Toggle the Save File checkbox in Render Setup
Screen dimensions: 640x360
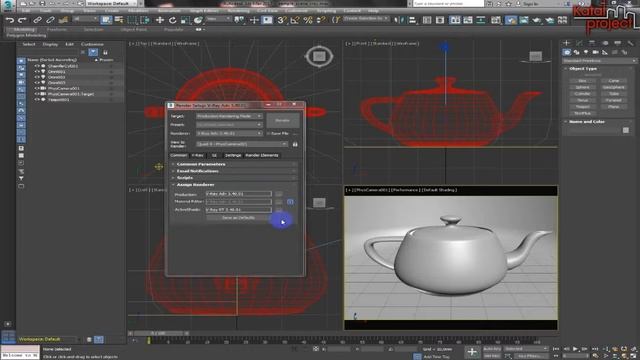(x=268, y=133)
